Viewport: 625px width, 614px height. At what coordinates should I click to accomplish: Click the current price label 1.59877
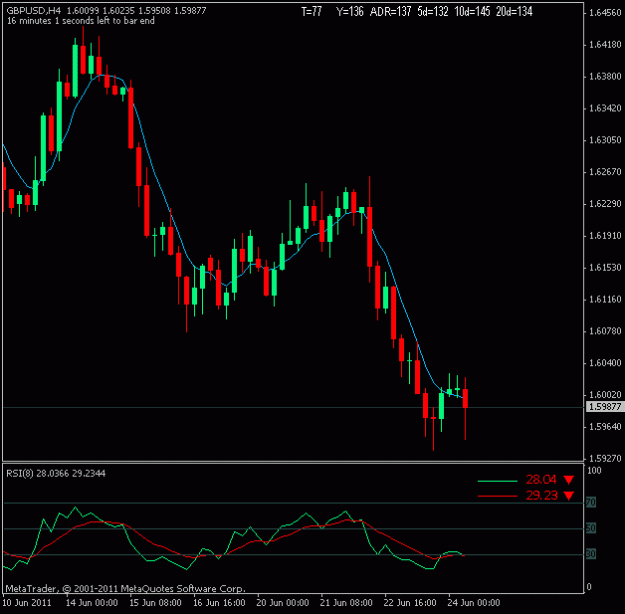coord(605,407)
